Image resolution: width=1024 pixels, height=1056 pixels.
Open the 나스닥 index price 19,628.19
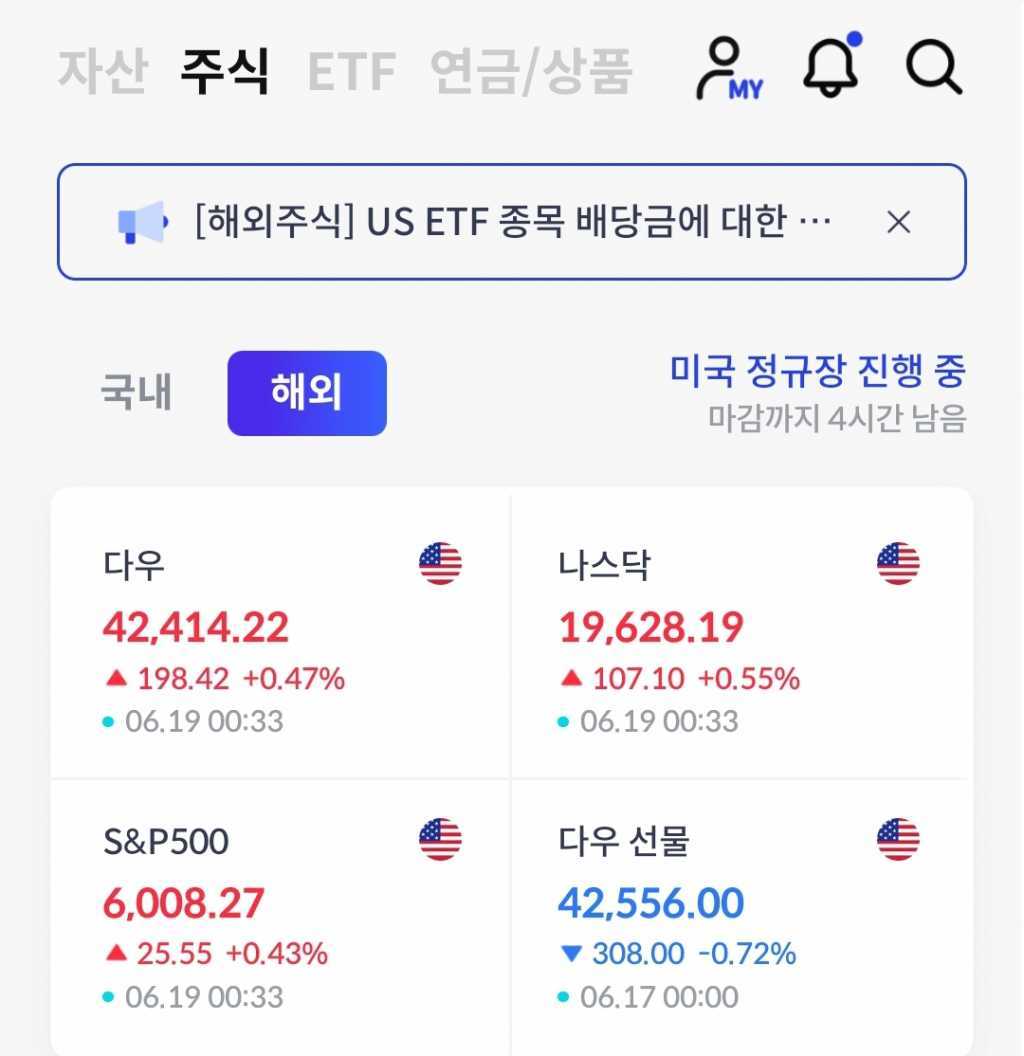click(x=651, y=627)
